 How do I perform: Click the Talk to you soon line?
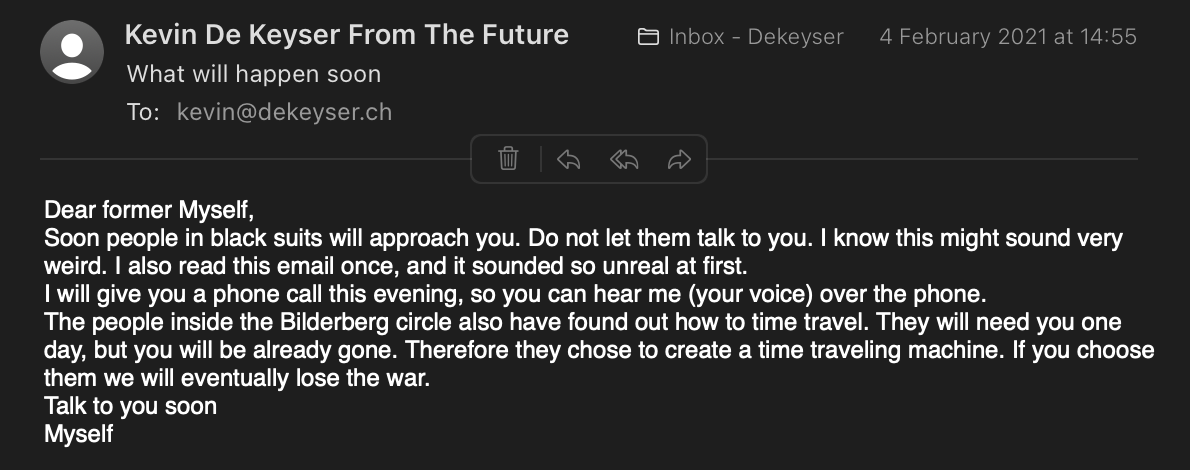pyautogui.click(x=130, y=407)
